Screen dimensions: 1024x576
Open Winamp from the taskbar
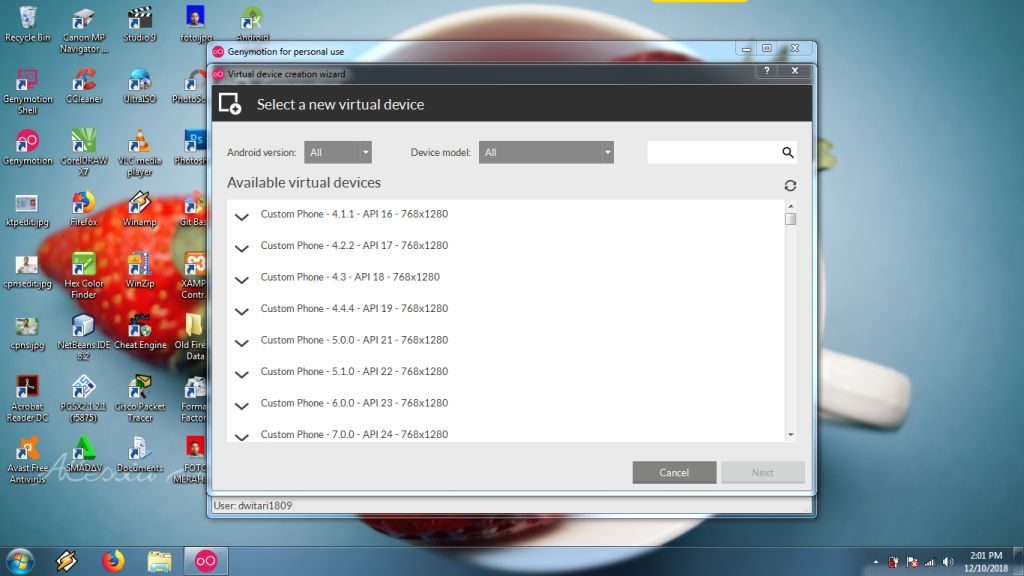[x=66, y=561]
